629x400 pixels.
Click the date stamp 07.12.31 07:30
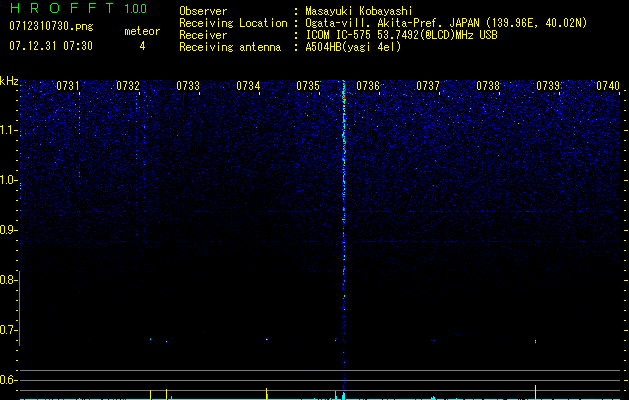click(51, 46)
